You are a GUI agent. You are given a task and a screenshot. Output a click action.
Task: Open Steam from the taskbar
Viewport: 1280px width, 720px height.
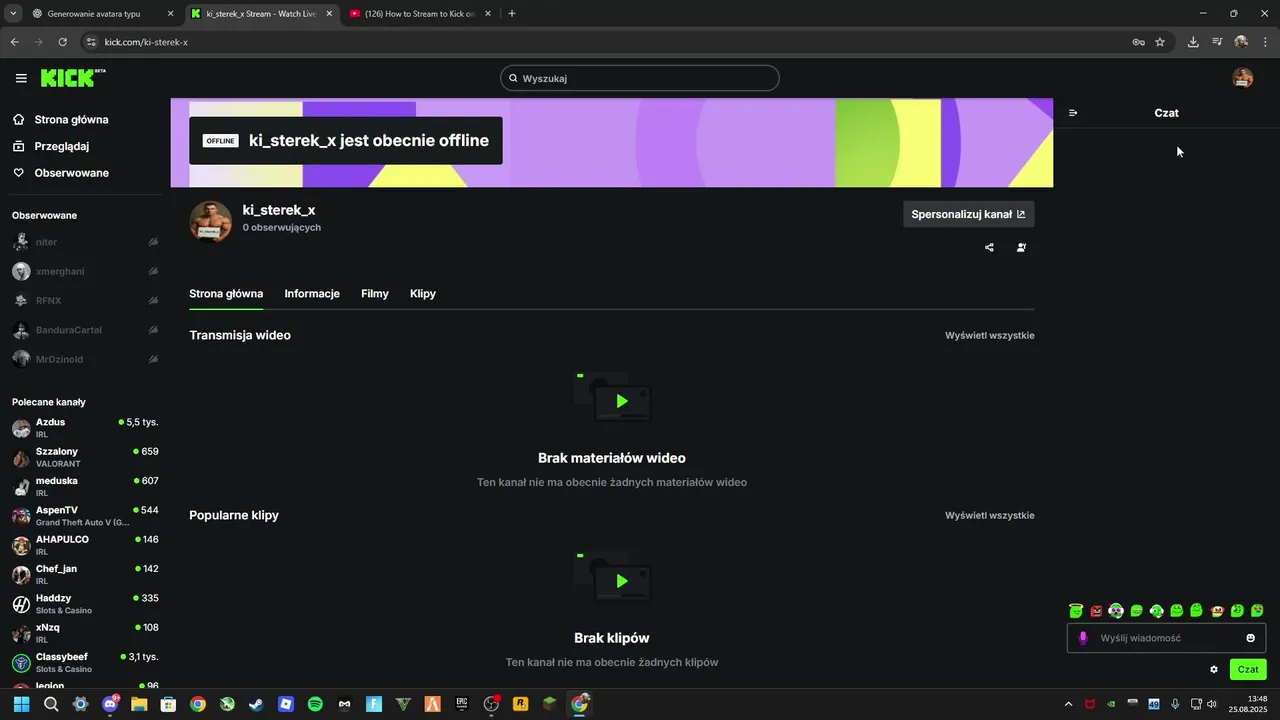[257, 704]
